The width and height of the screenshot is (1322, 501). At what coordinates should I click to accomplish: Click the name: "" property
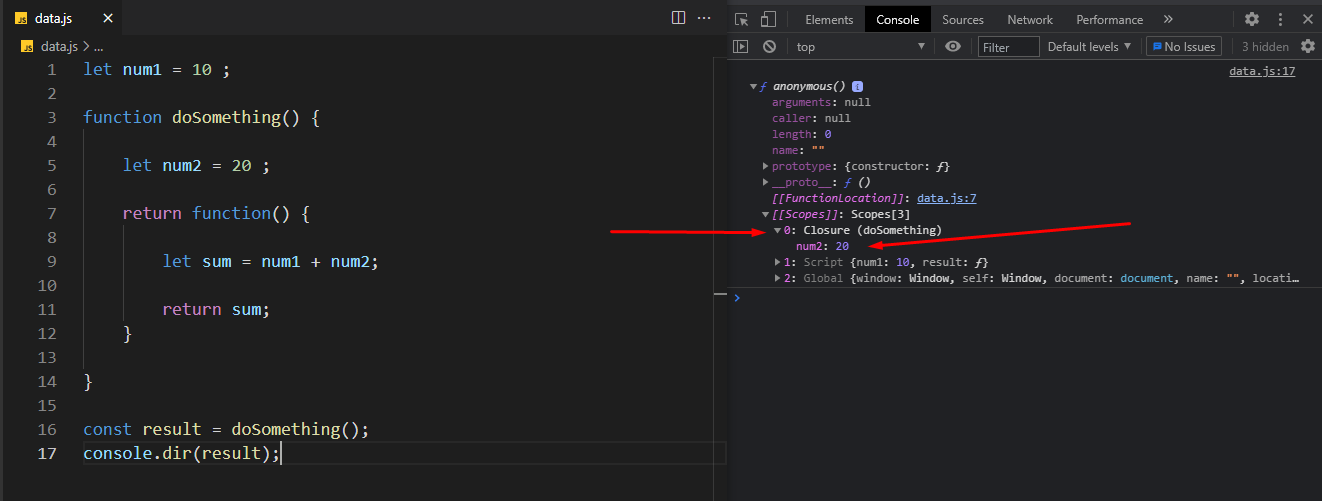(798, 150)
